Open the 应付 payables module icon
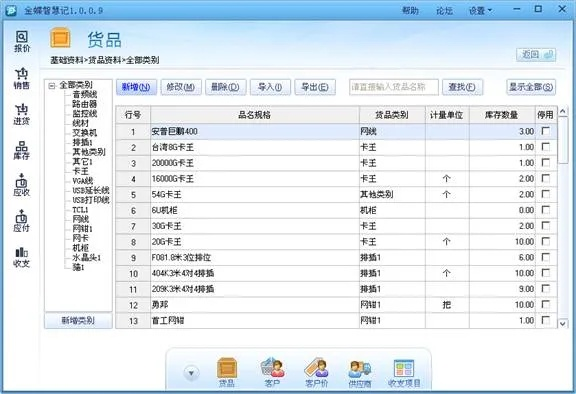576x394 pixels. click(22, 221)
